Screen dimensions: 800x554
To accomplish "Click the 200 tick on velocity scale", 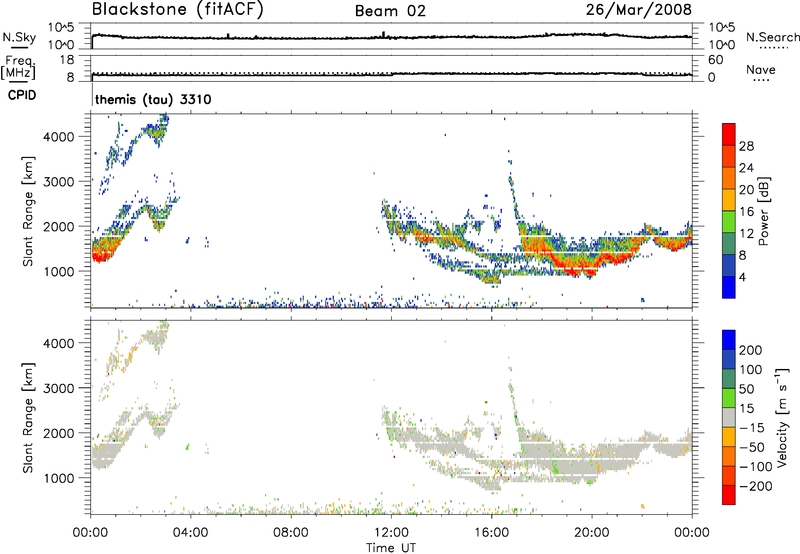I will click(751, 350).
